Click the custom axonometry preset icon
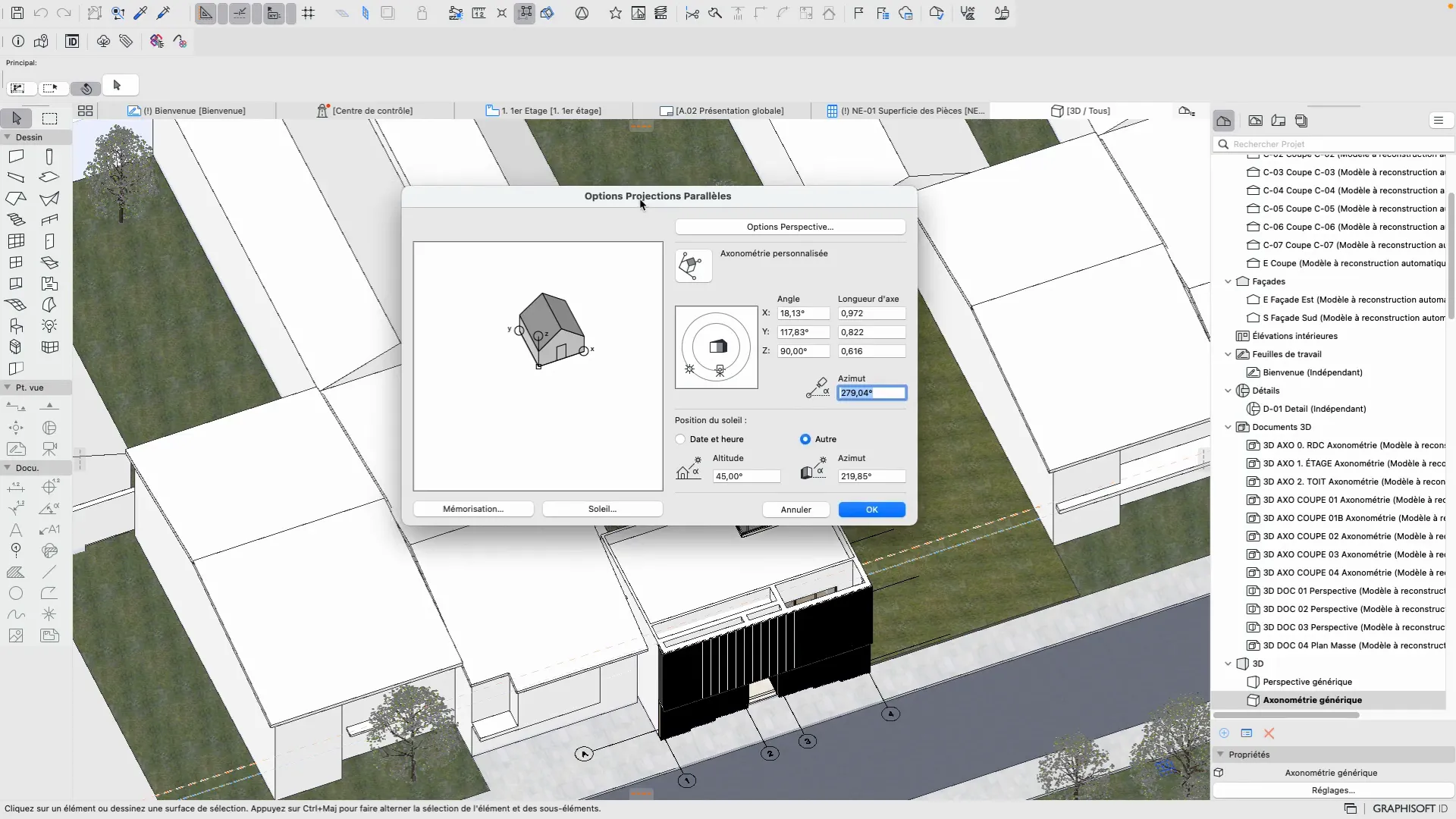 click(692, 265)
